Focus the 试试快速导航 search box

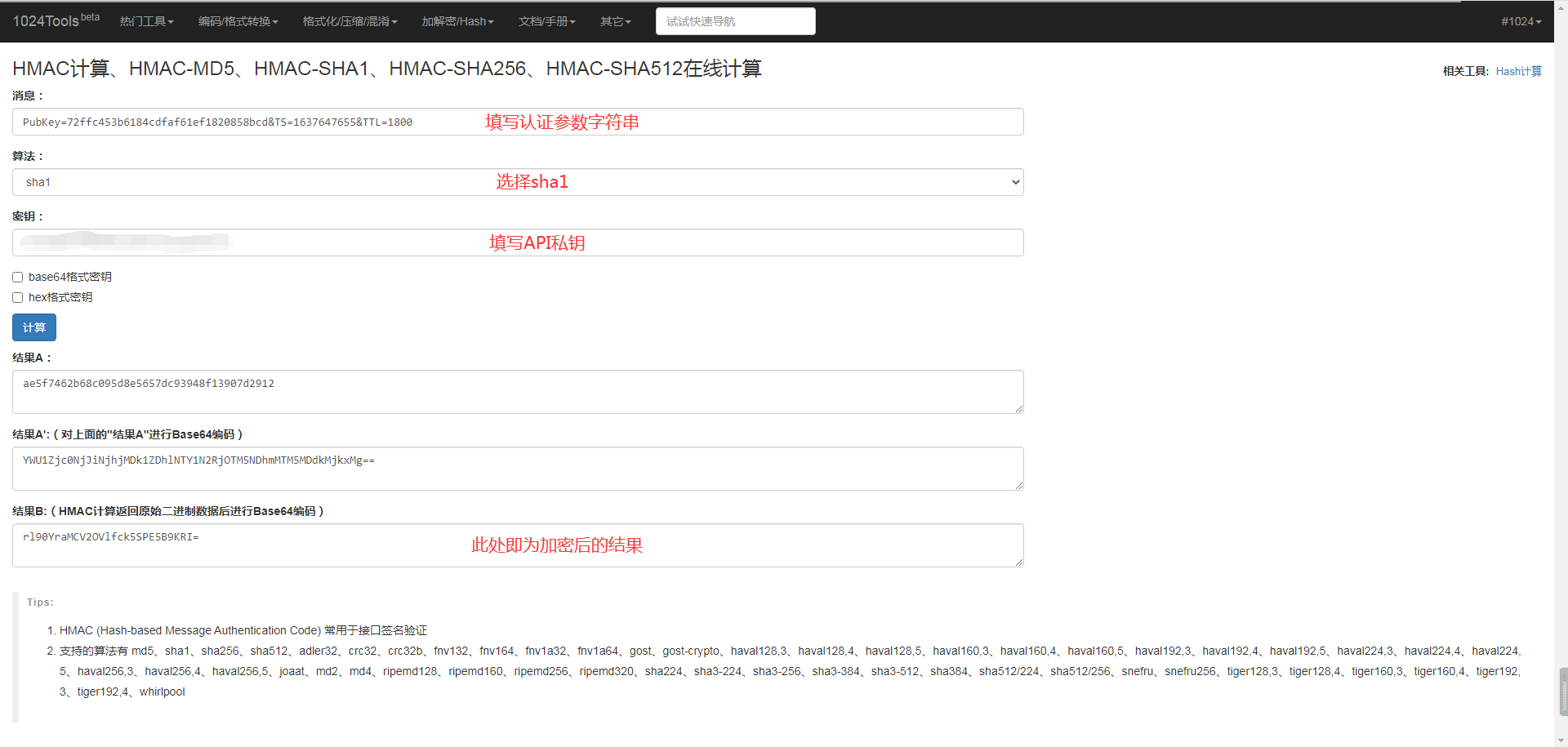[735, 21]
